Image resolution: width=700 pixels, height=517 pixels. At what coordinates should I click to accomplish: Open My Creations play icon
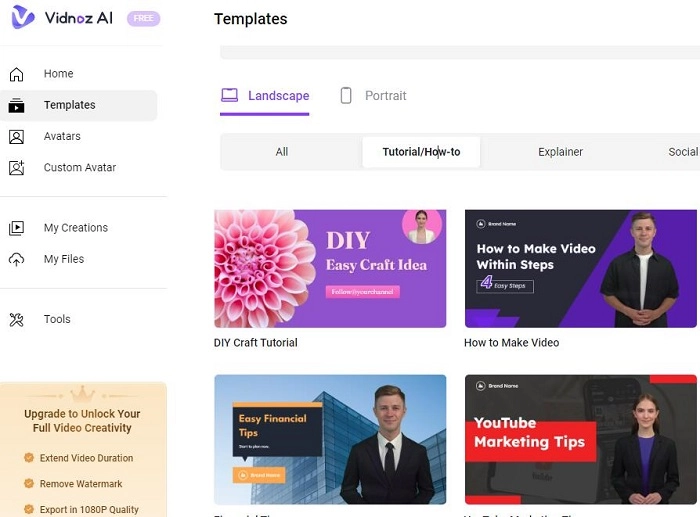[x=16, y=228]
